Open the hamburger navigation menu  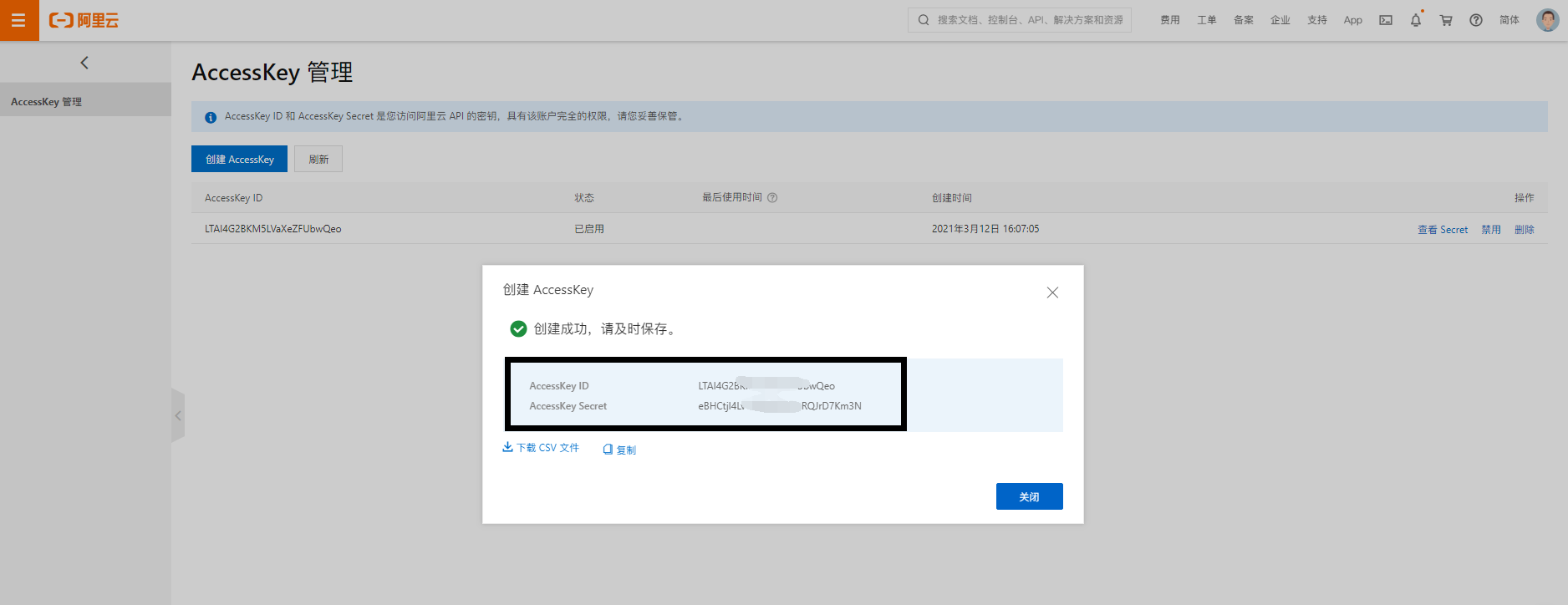18,20
